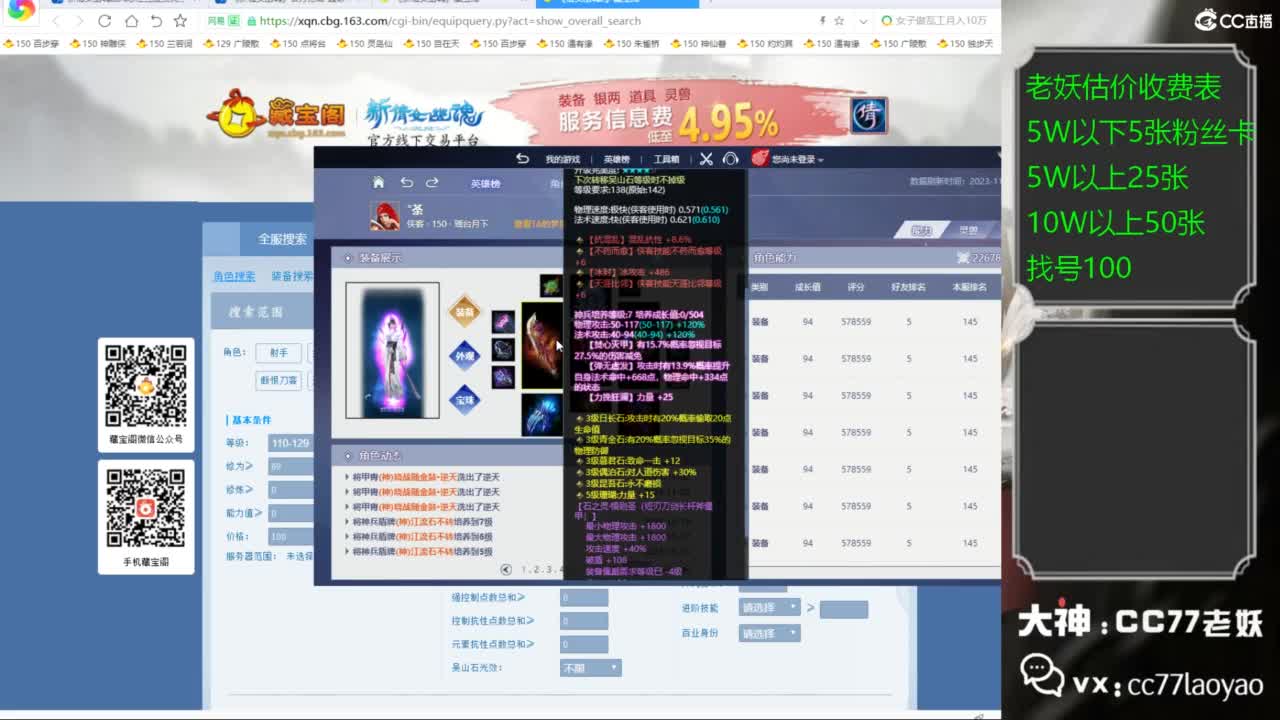Open the 江流石不转培养到5级 activity entry
Screen dimensions: 1280x720
[420, 552]
